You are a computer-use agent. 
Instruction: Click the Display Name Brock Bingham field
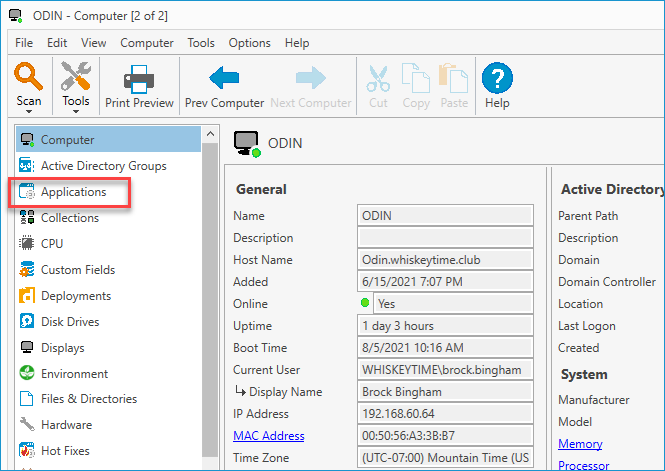pyautogui.click(x=445, y=392)
